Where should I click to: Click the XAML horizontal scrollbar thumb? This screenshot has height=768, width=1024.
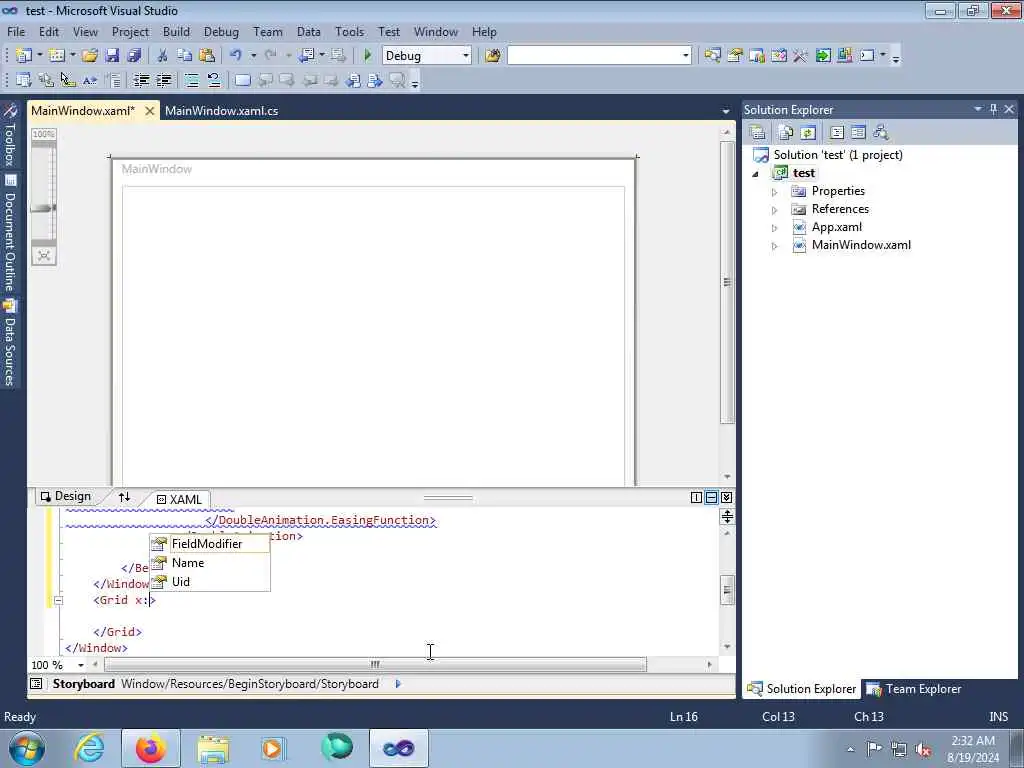click(x=375, y=665)
